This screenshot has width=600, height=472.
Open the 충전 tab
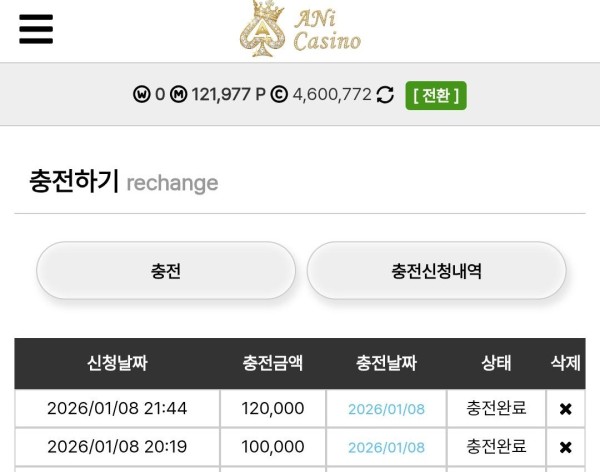tap(166, 271)
